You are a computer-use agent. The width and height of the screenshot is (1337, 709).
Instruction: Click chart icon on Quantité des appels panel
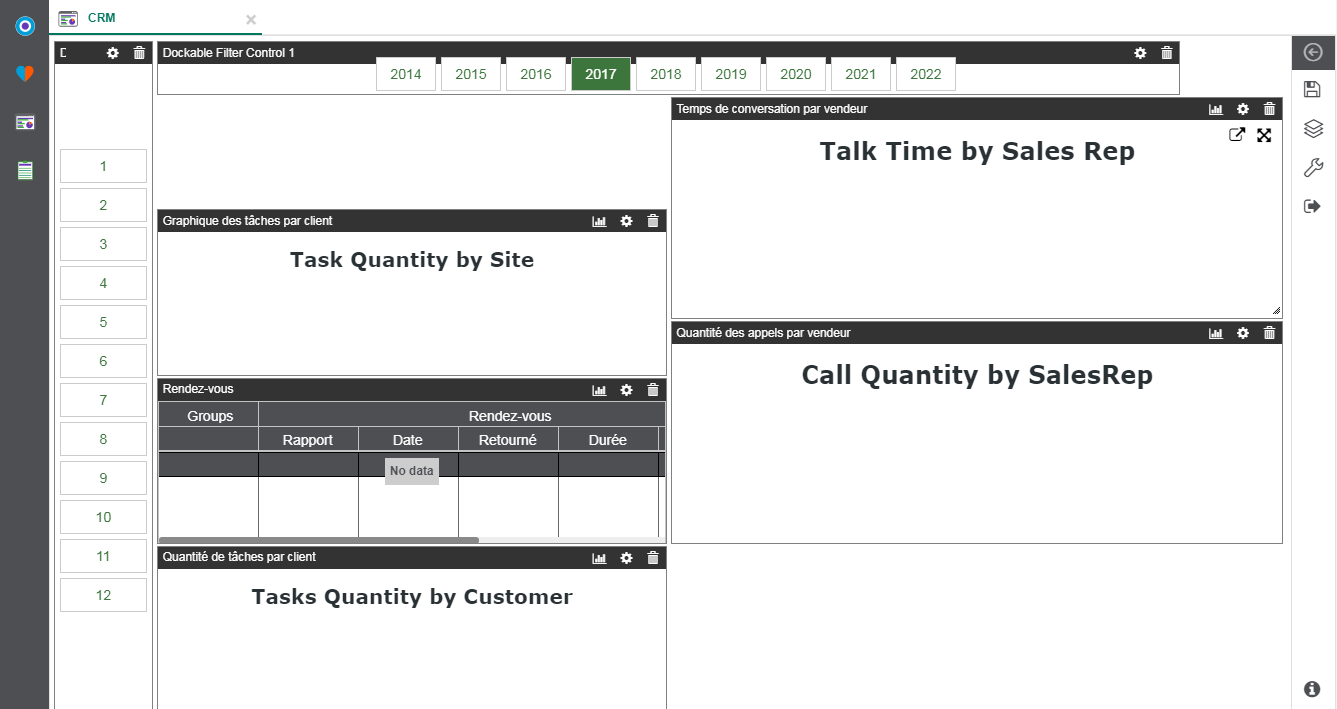[x=1216, y=333]
